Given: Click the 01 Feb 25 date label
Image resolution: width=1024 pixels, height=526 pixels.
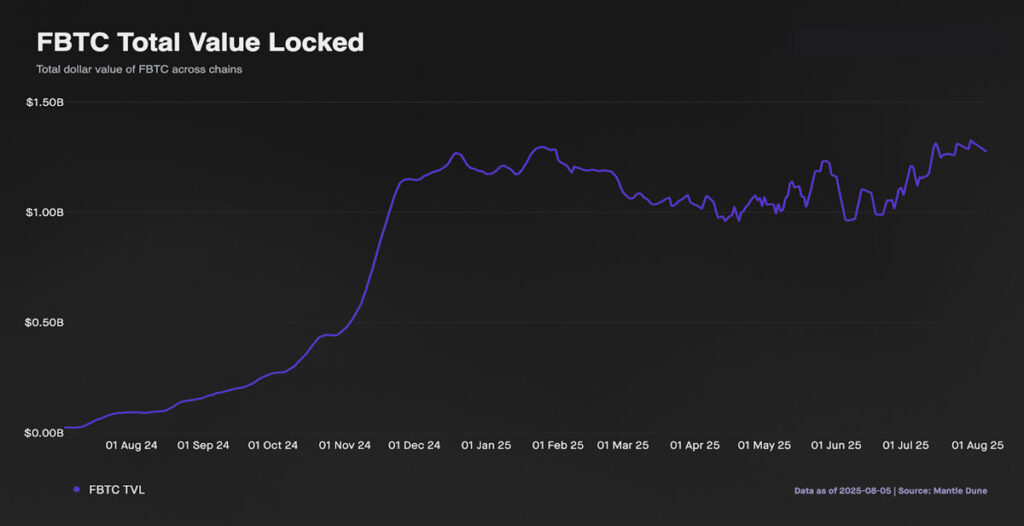Looking at the screenshot, I should point(558,446).
